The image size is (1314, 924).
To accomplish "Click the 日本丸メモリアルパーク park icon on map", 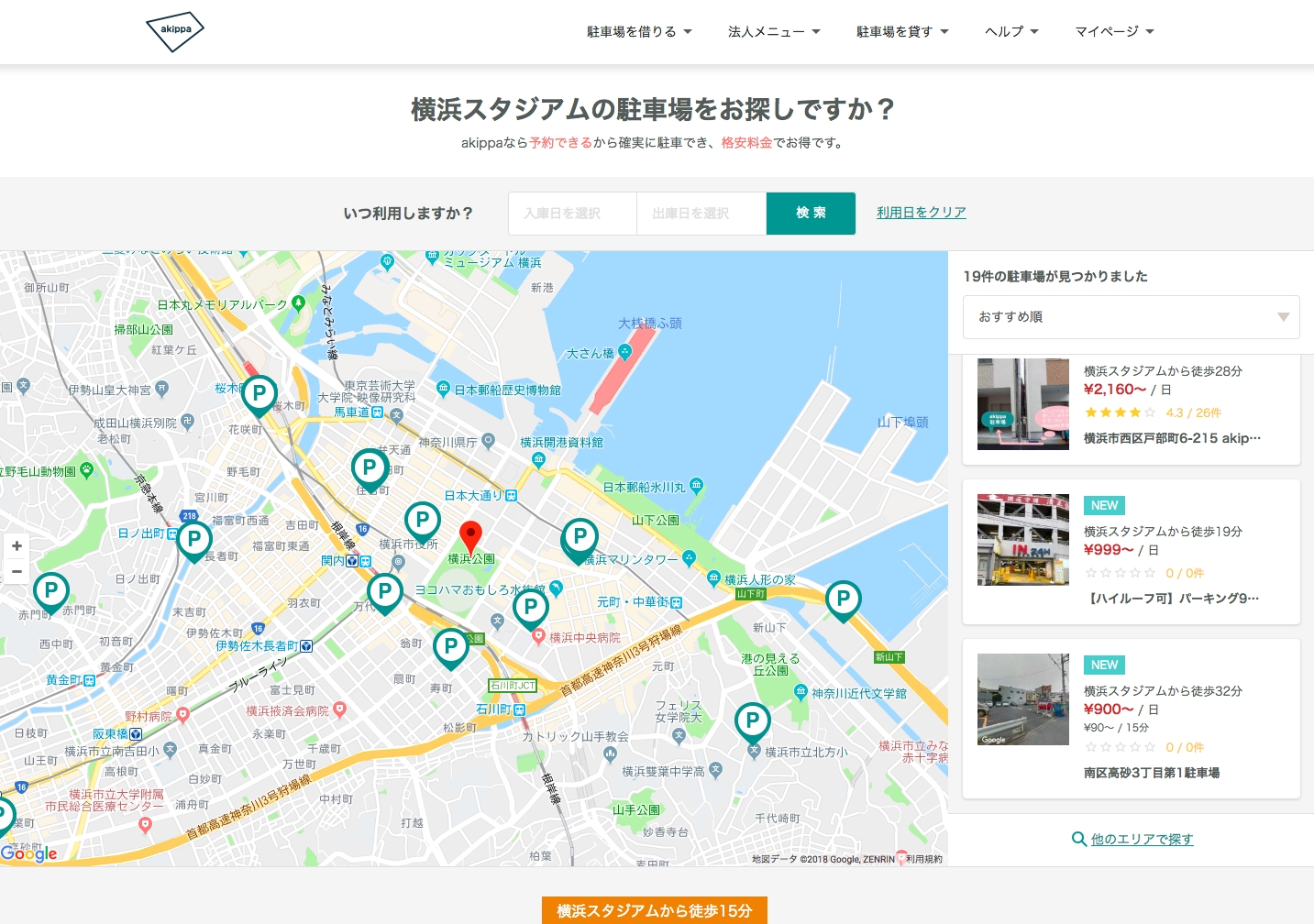I will [x=298, y=303].
